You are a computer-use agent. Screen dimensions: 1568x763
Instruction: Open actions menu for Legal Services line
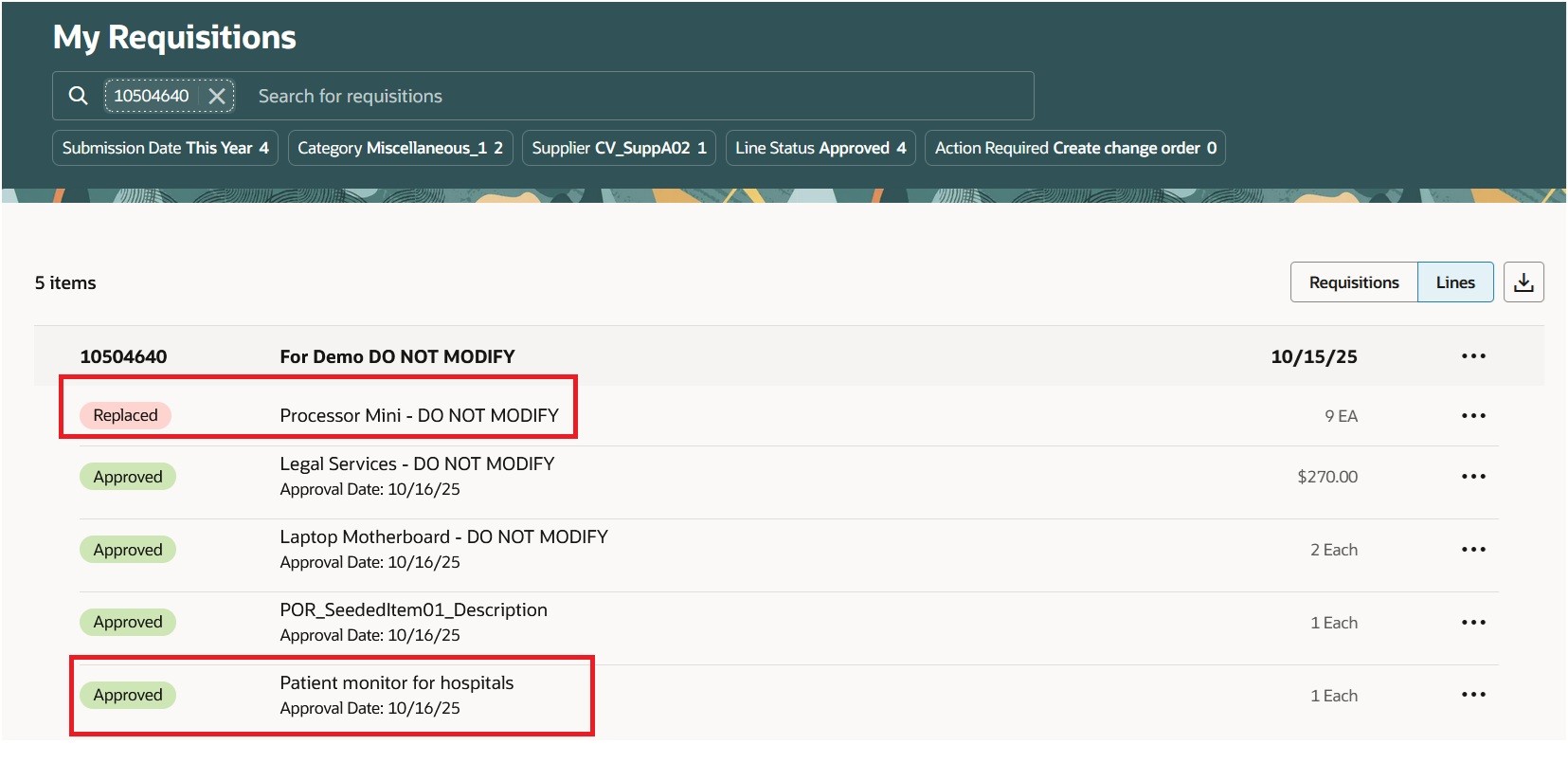tap(1473, 477)
